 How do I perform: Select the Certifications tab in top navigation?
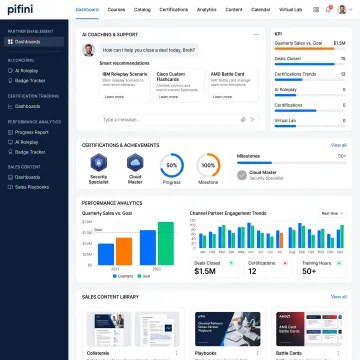(174, 10)
